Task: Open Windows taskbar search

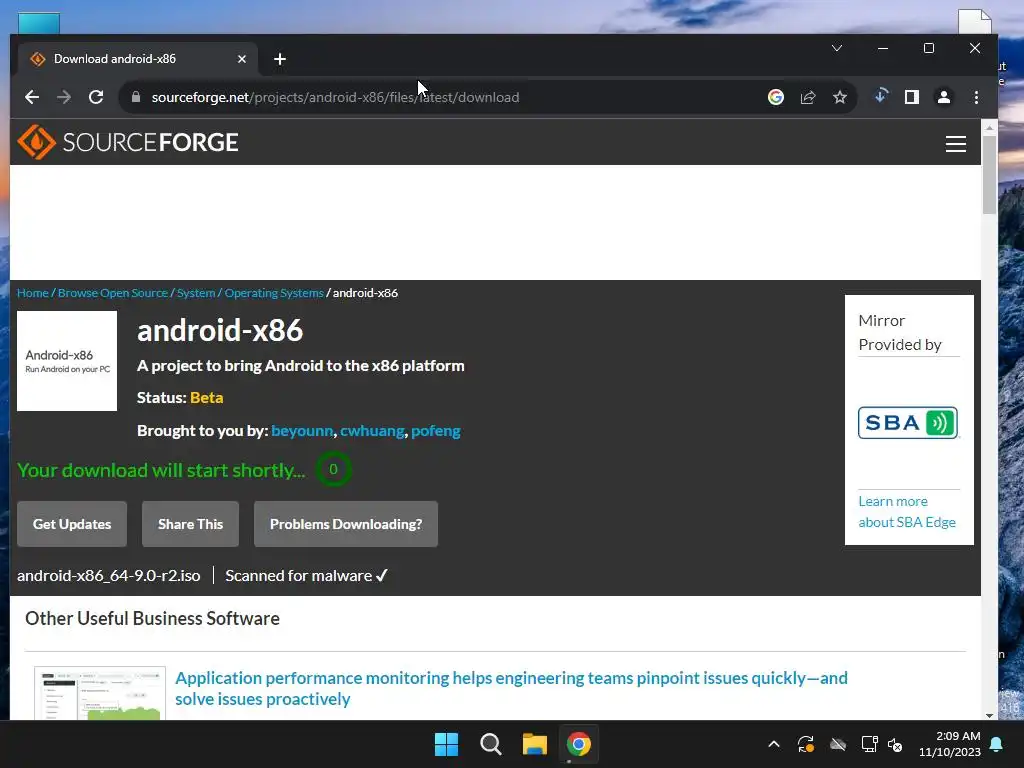Action: coord(490,744)
